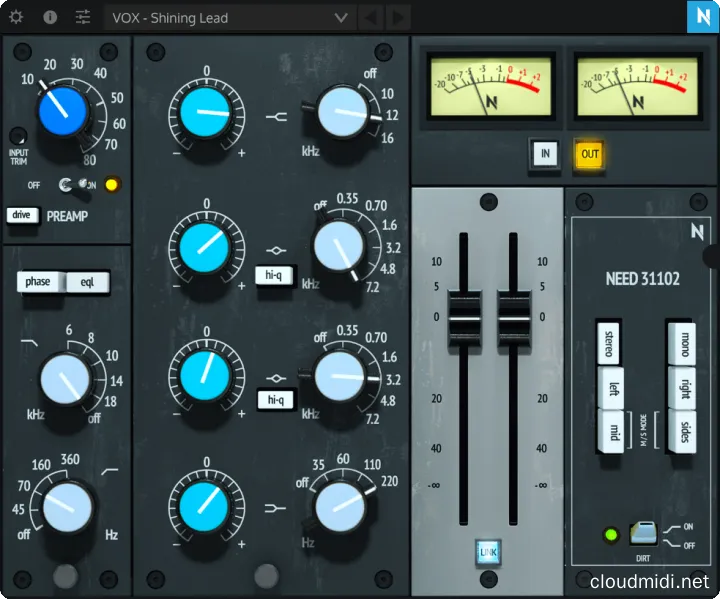Viewport: 720px width, 599px height.
Task: Go to the previous preset arrow
Action: [370, 17]
